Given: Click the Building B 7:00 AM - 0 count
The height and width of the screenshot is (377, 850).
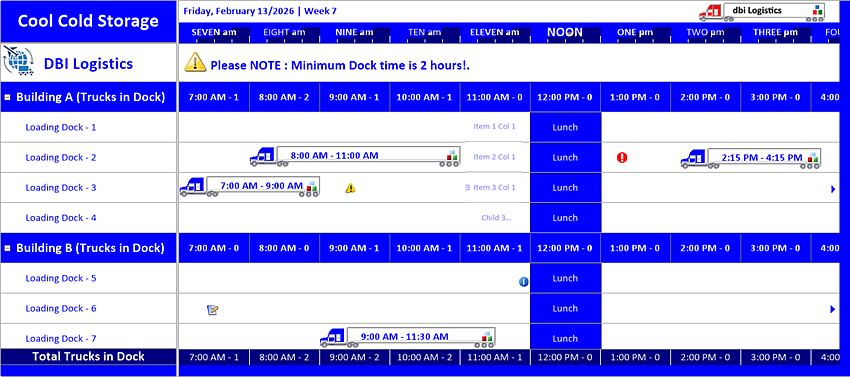Looking at the screenshot, I should click(x=214, y=248).
